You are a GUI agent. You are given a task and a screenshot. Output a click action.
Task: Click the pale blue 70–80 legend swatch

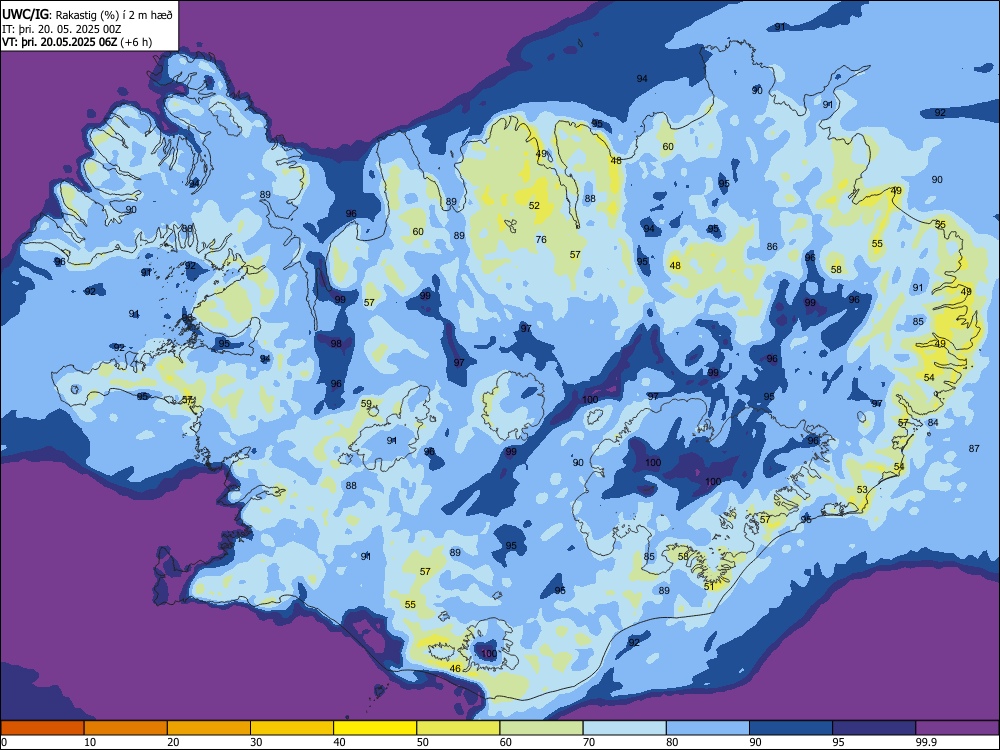(x=625, y=728)
